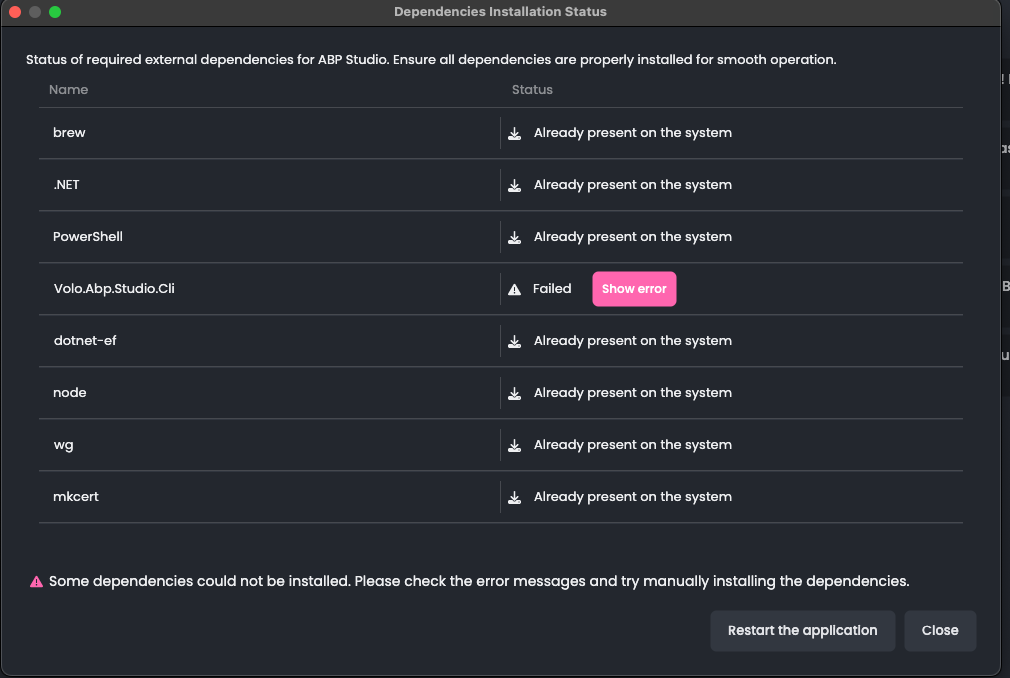
Task: Click the wg row download icon
Action: pyautogui.click(x=515, y=445)
